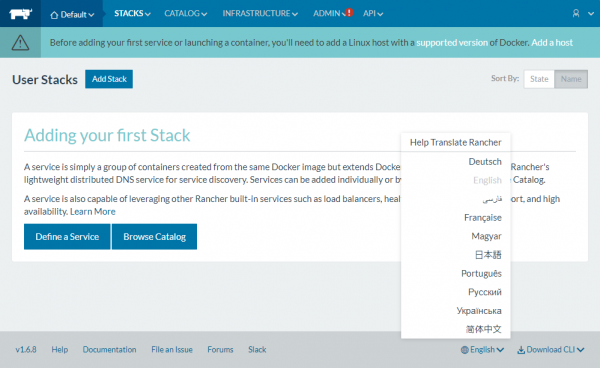Open the Documentation footer link
600x368 pixels.
click(109, 350)
